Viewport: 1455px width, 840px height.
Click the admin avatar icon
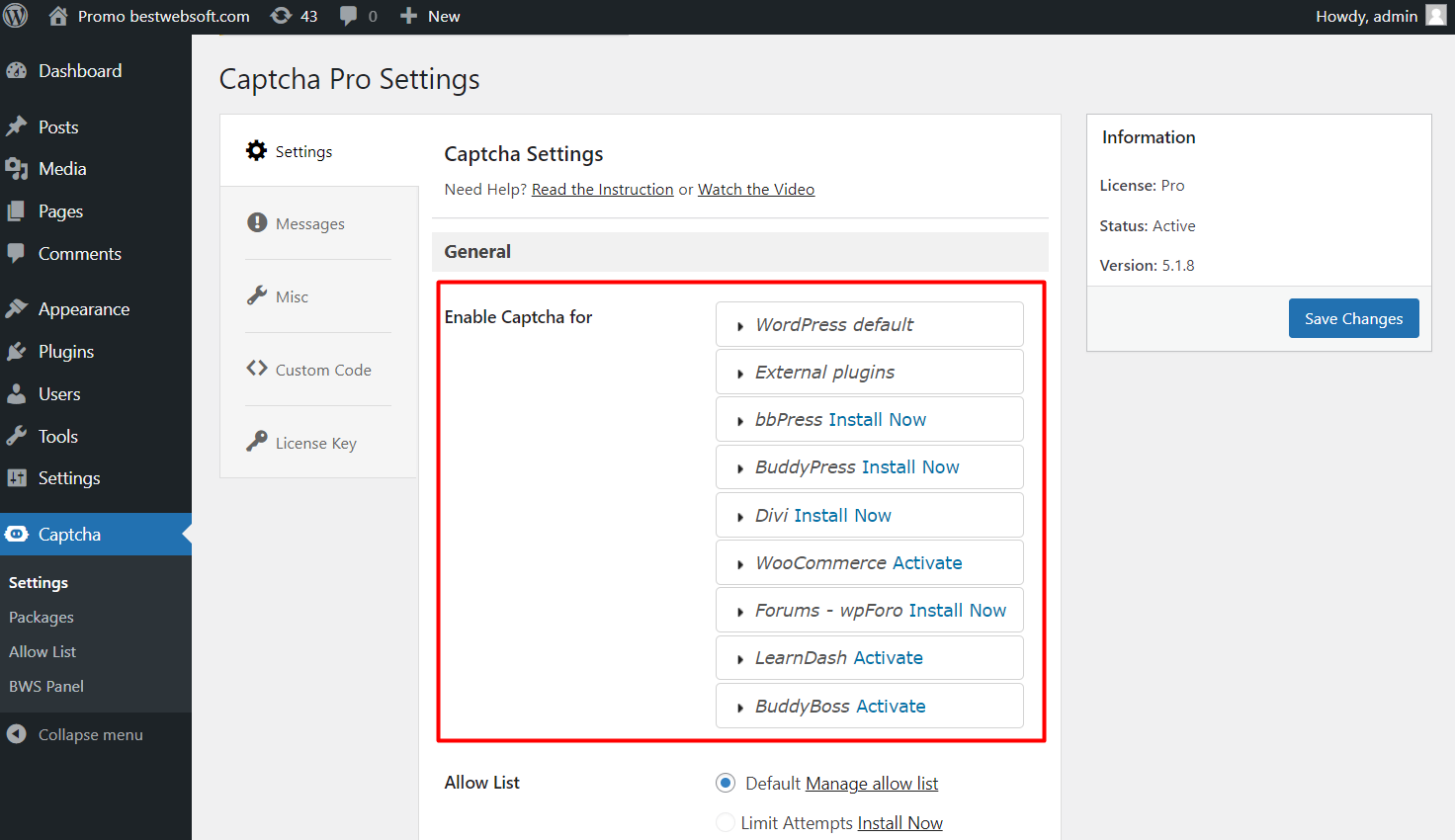click(x=1436, y=16)
